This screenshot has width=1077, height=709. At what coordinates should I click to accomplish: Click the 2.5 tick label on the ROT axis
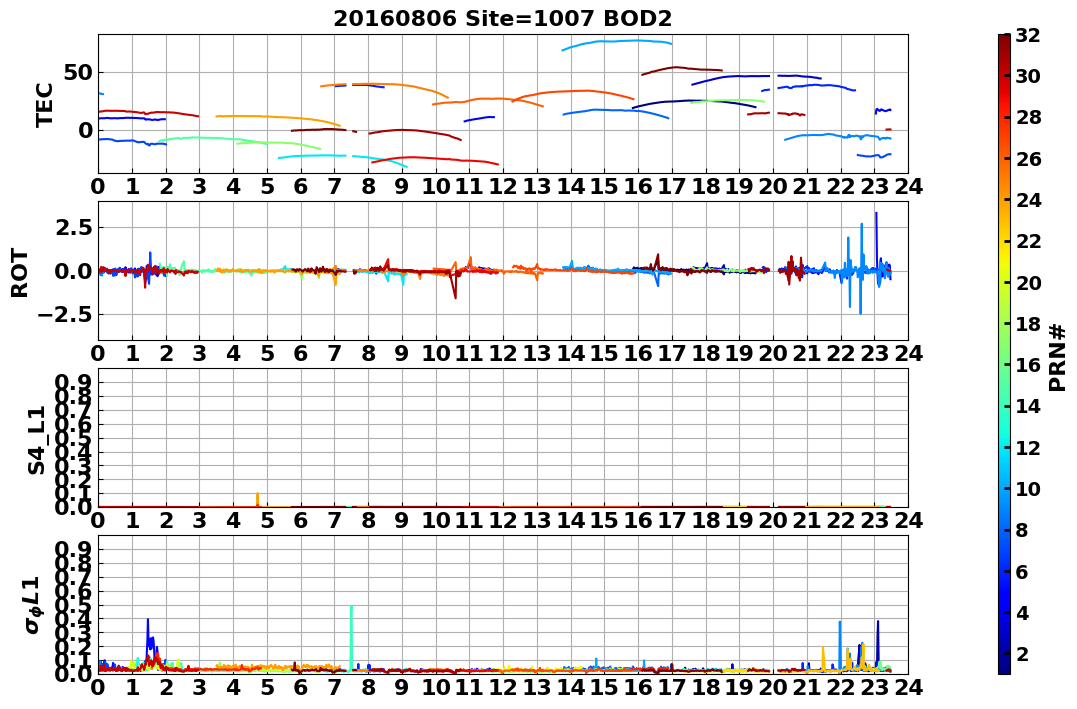click(x=73, y=227)
